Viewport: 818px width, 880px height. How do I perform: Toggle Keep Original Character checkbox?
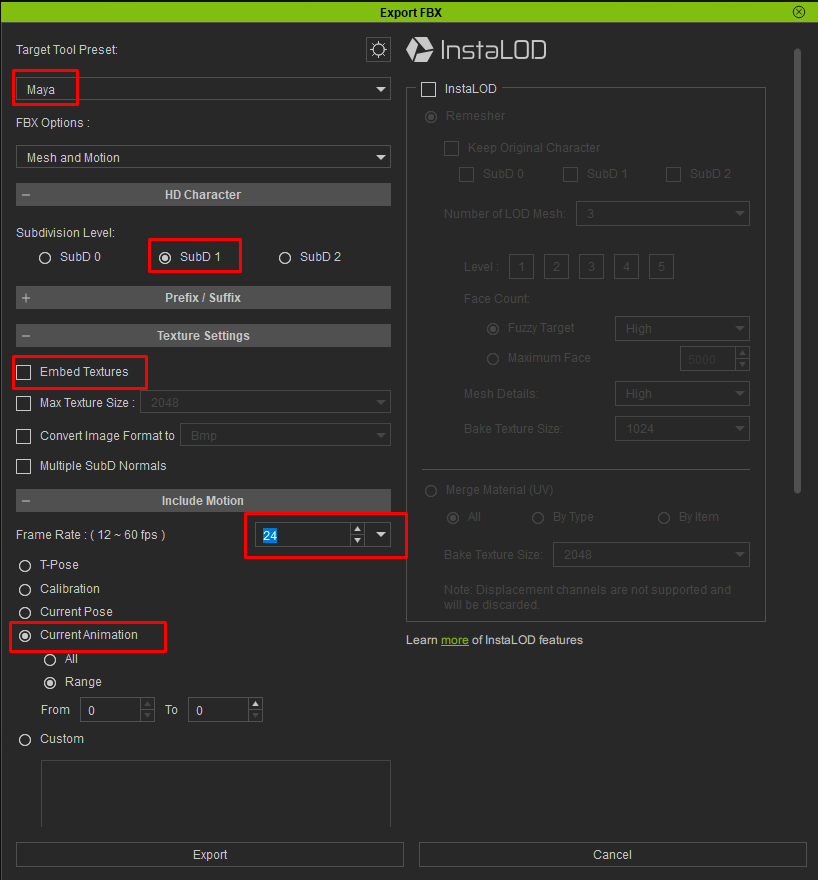coord(452,148)
